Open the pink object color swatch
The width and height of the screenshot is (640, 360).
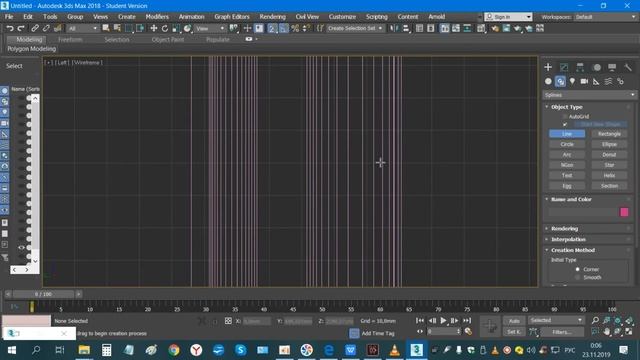point(624,212)
